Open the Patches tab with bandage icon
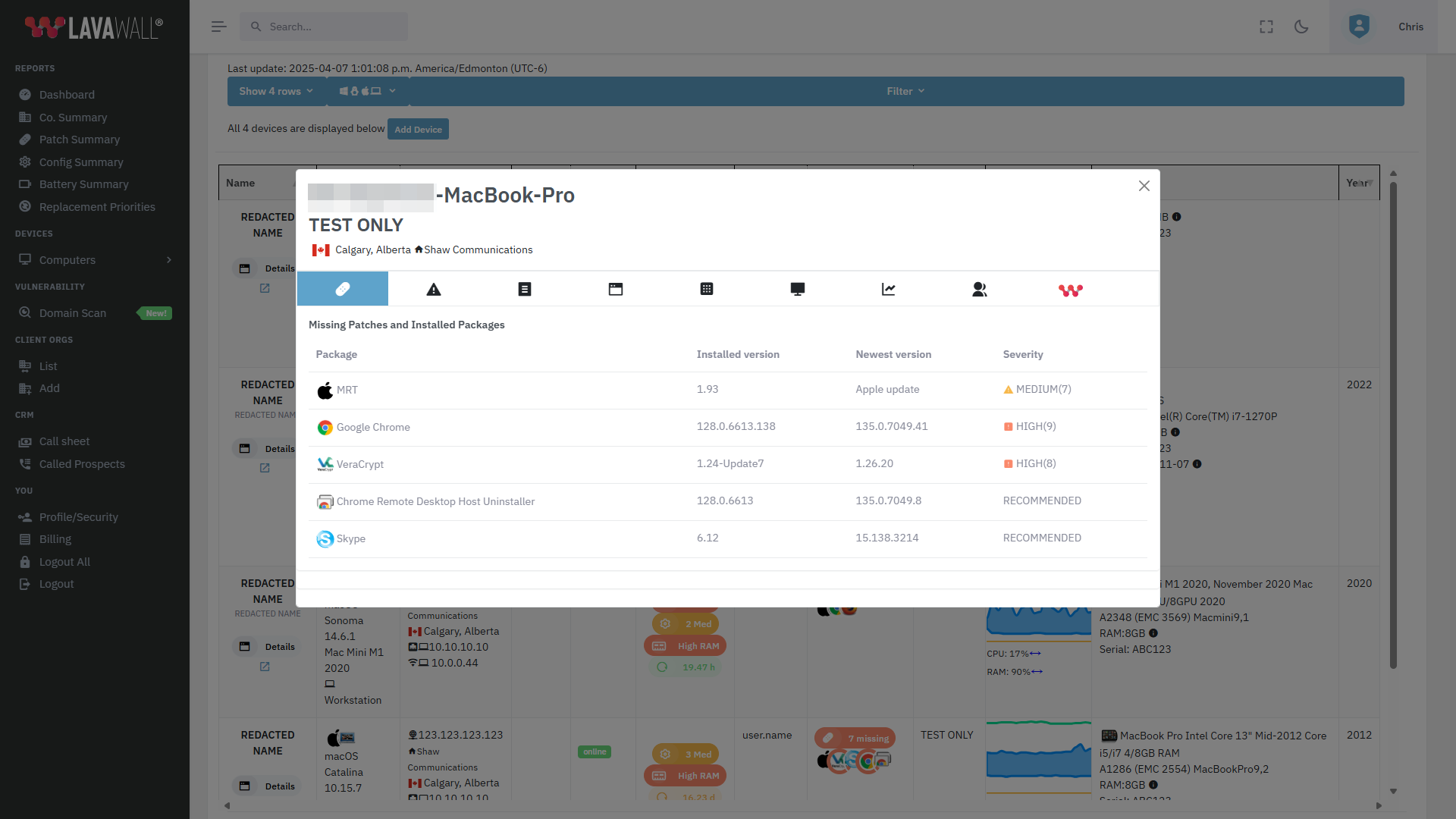Viewport: 1456px width, 819px height. tap(343, 289)
